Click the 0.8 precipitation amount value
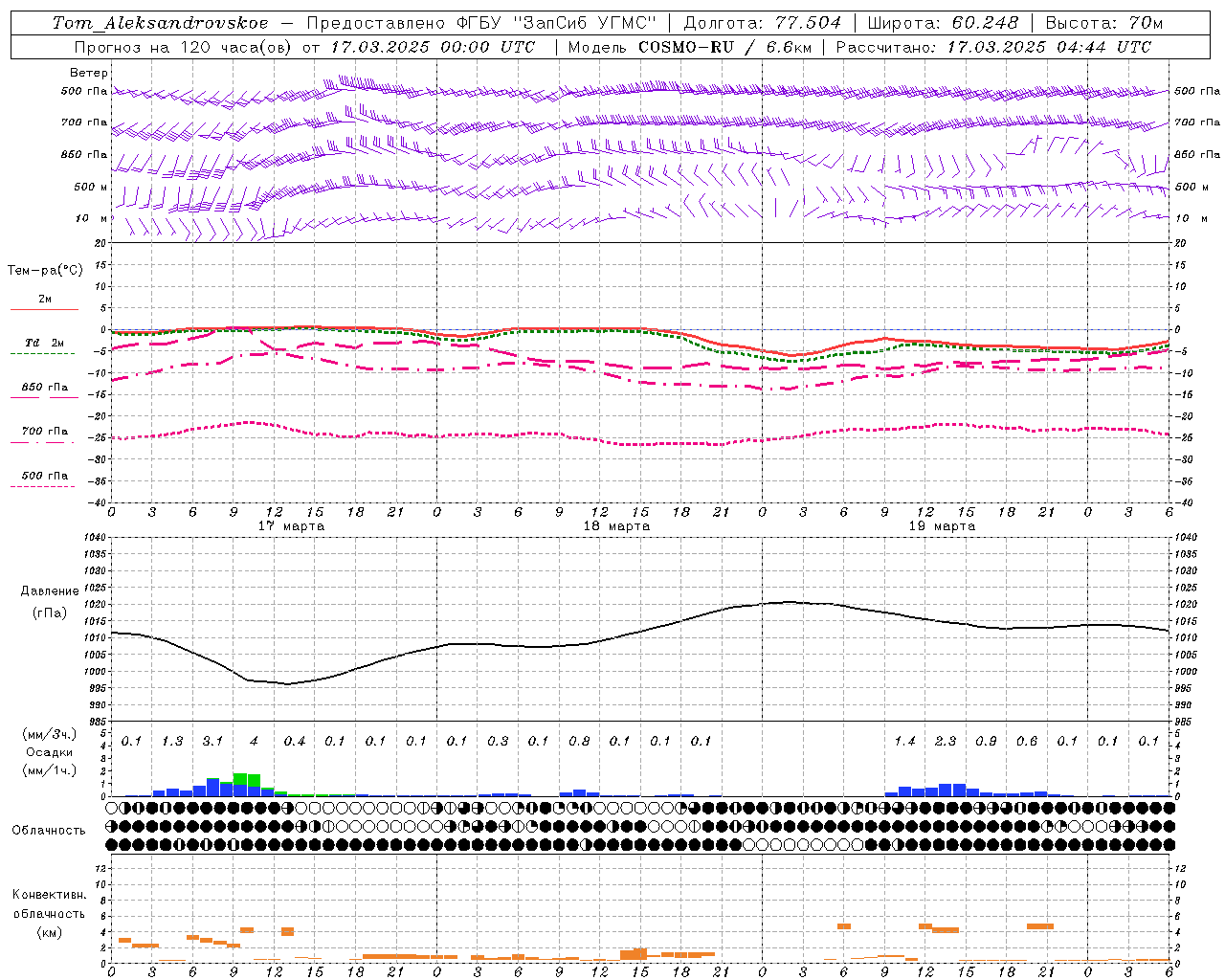The width and height of the screenshot is (1225, 980). pyautogui.click(x=579, y=742)
